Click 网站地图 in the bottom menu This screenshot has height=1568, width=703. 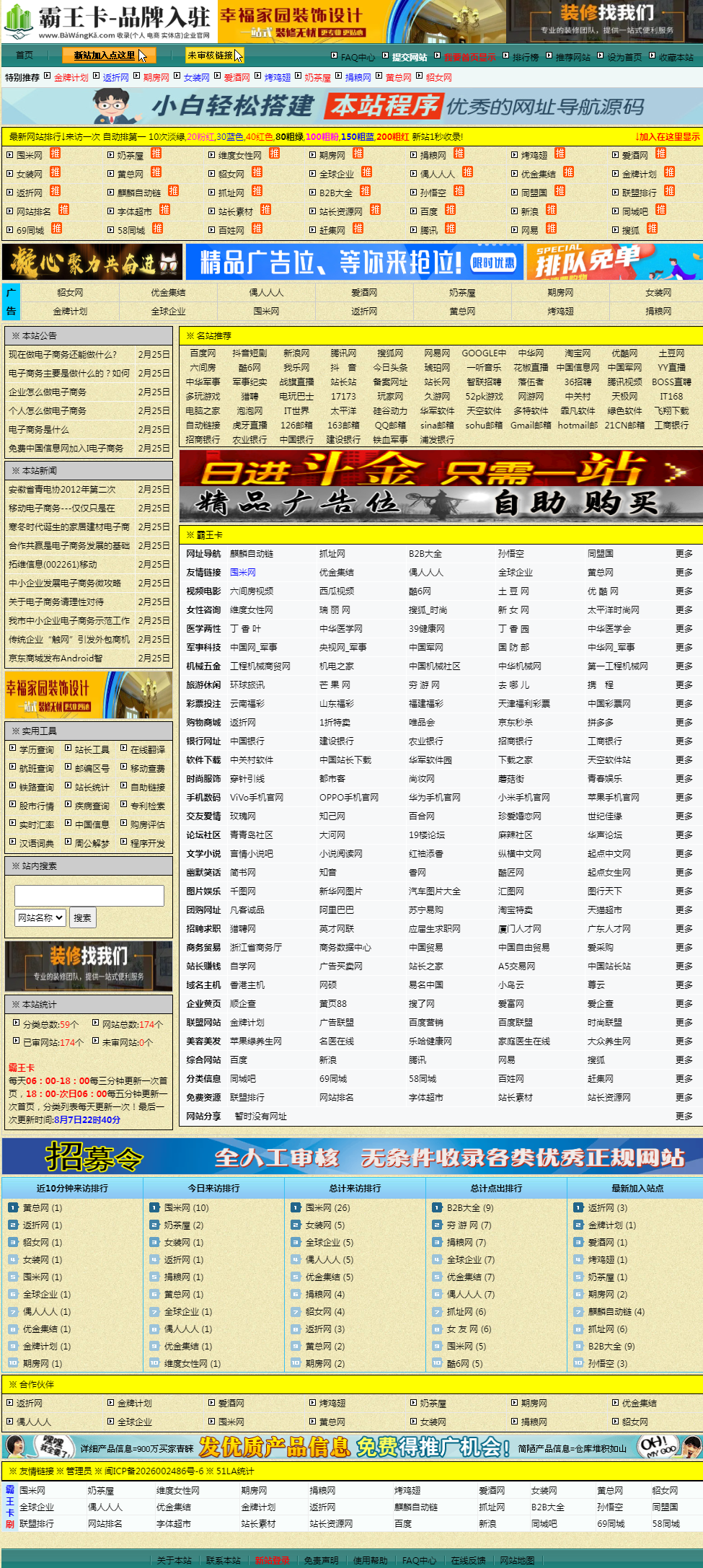click(x=518, y=1560)
